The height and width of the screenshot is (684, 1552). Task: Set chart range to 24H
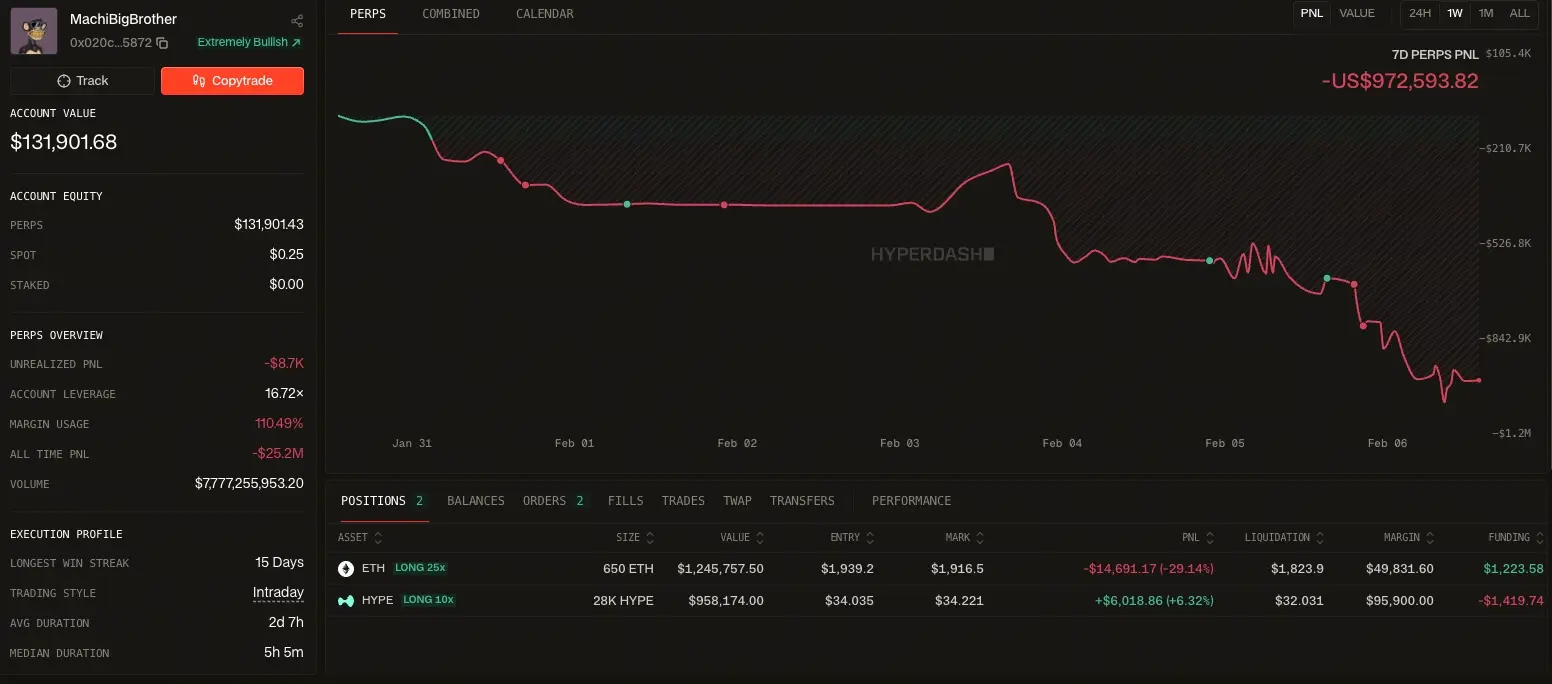click(x=1420, y=13)
